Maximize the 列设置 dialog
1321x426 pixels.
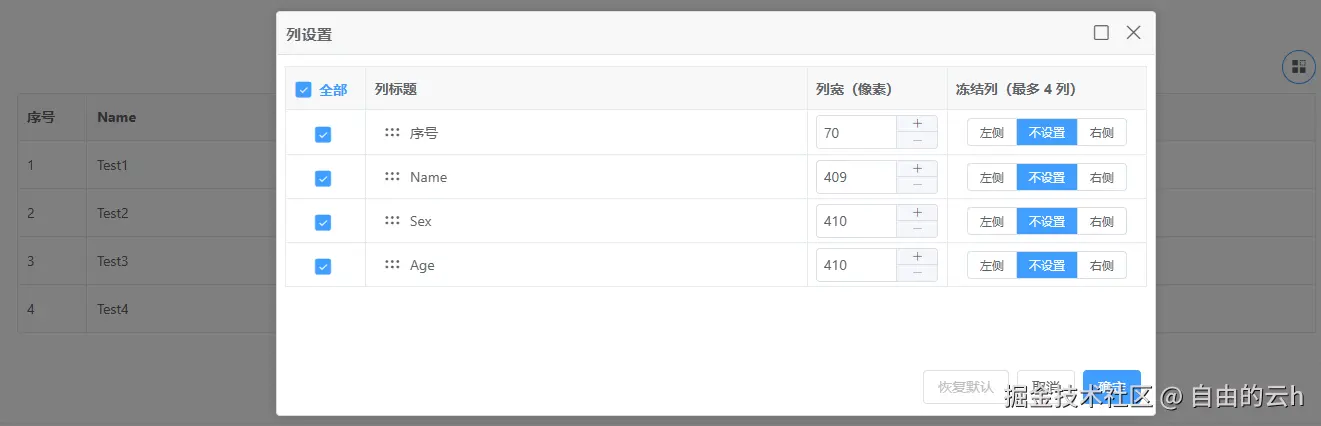1101,33
